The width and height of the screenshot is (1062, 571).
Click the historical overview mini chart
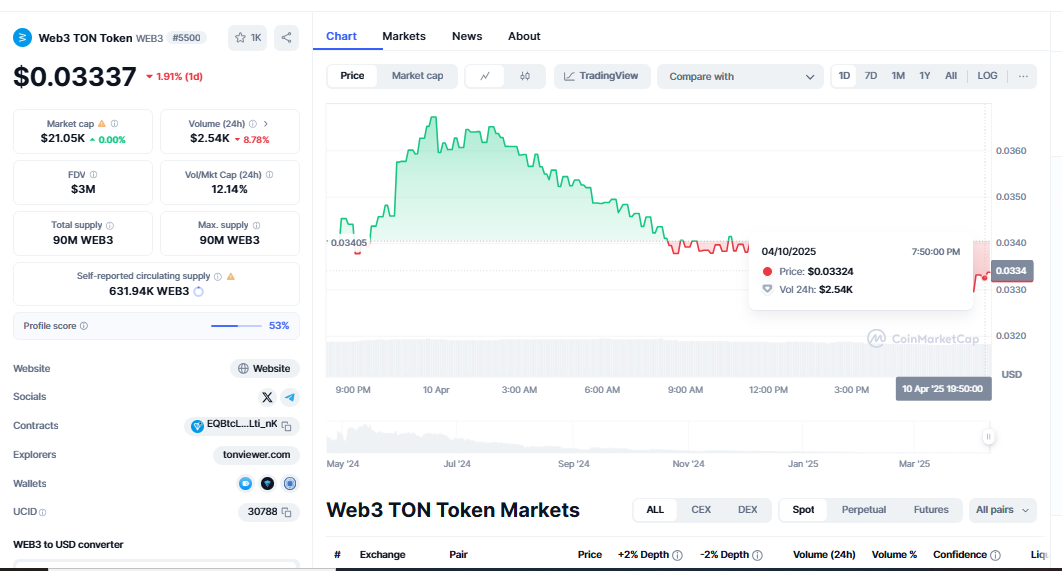[656, 438]
